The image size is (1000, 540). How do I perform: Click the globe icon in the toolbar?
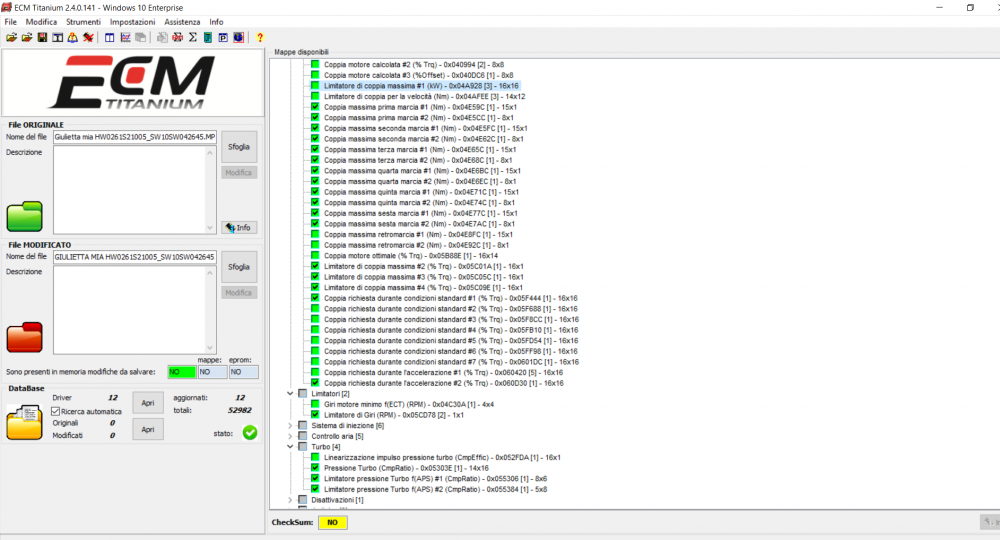tap(238, 38)
